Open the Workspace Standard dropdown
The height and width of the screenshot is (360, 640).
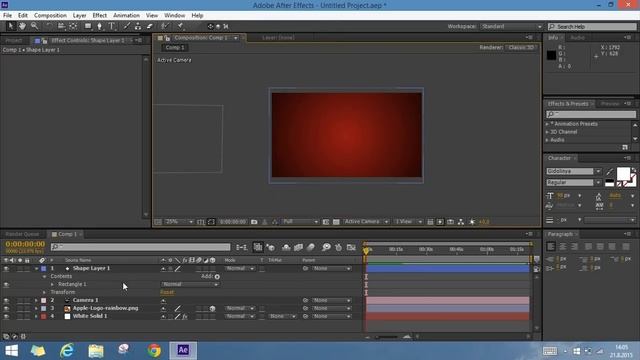click(511, 27)
